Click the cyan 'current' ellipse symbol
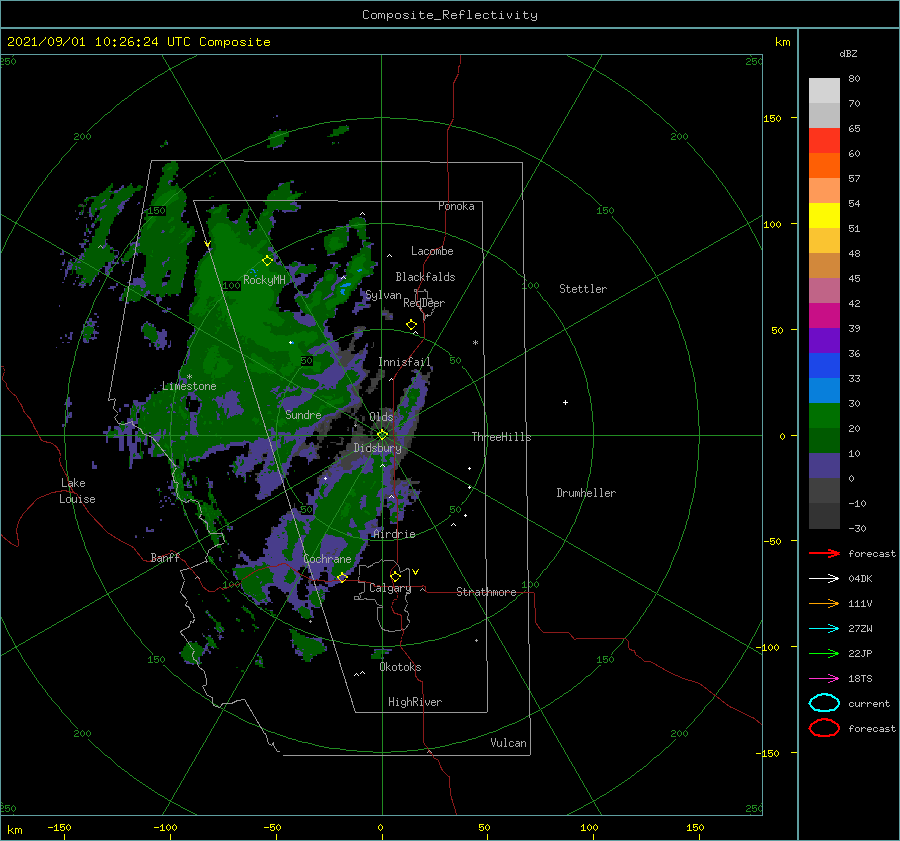Screen dimensions: 900x841 coord(824,703)
